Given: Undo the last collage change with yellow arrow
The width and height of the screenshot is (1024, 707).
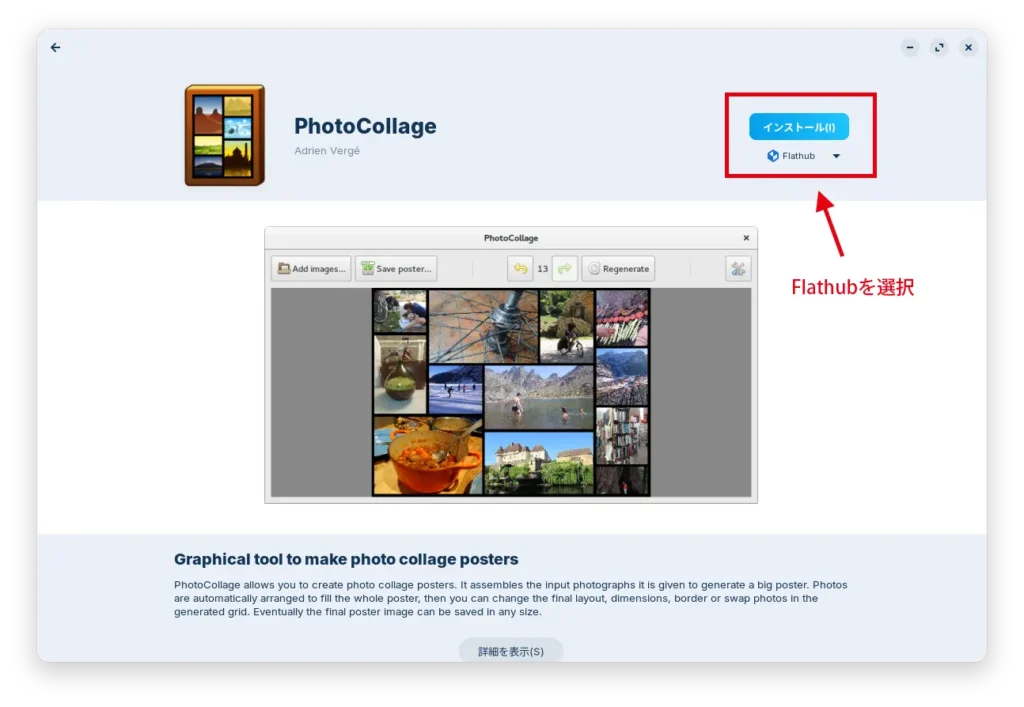Looking at the screenshot, I should (x=519, y=268).
